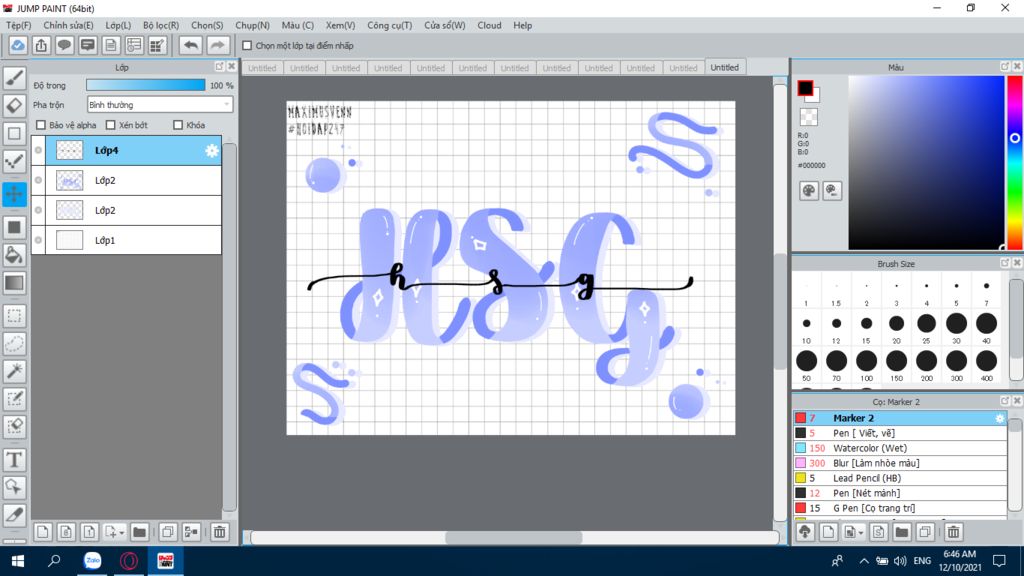The image size is (1024, 576).
Task: Click the black foreground color swatch
Action: [805, 88]
